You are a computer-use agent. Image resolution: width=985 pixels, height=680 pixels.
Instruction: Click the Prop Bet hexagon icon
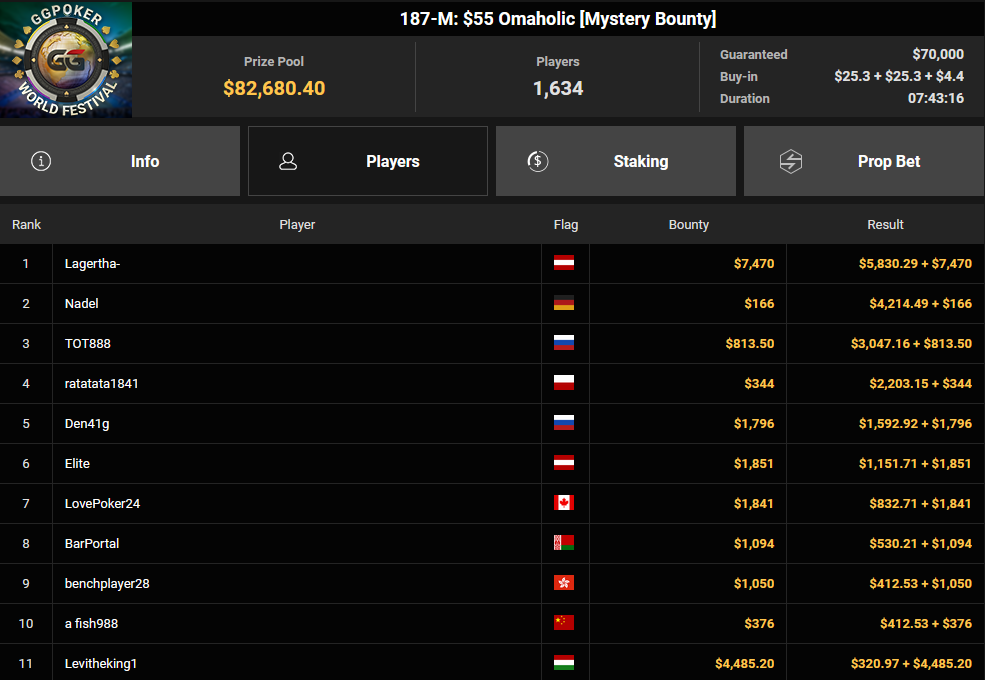click(x=791, y=161)
